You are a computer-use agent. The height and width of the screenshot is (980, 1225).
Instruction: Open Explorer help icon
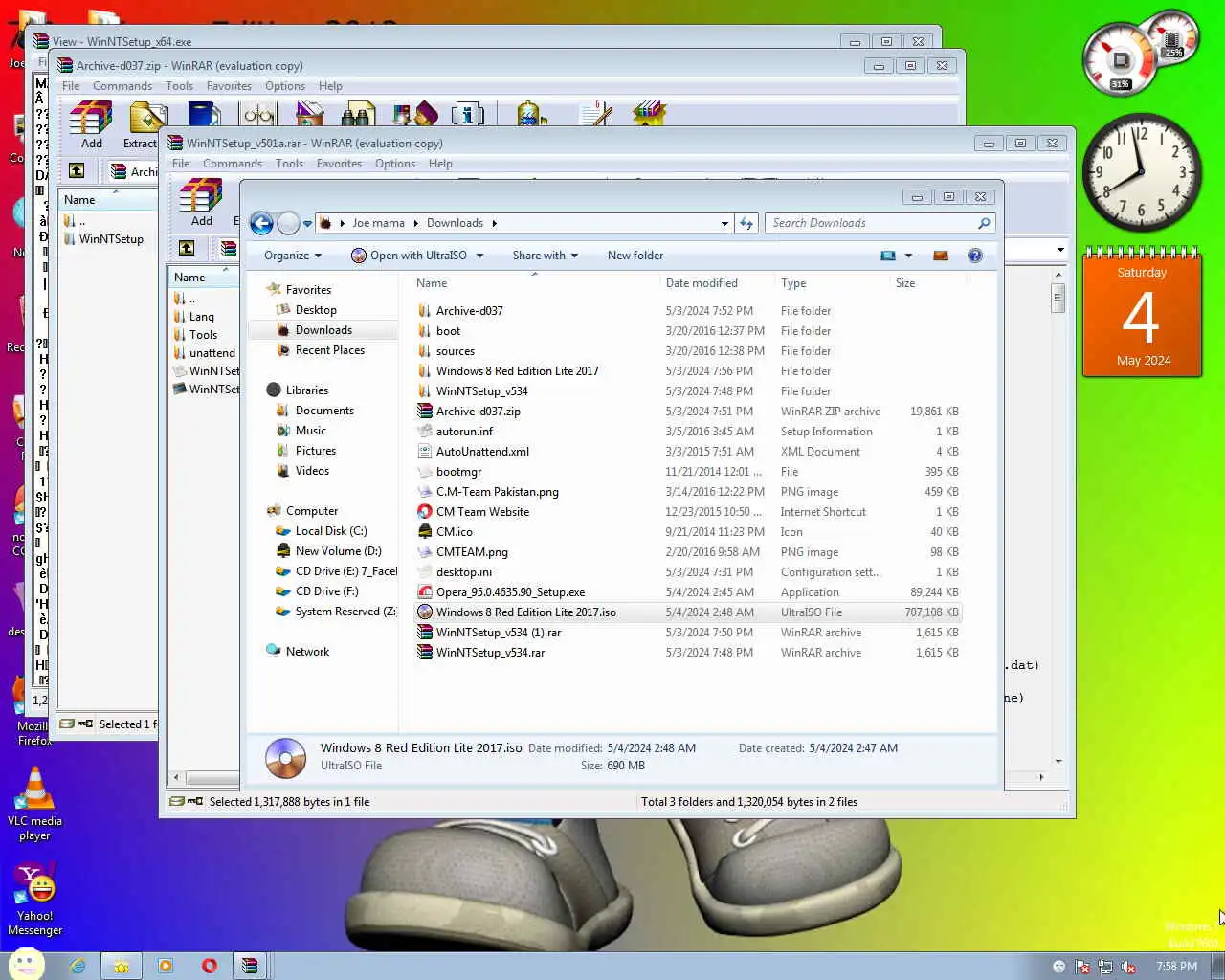click(975, 256)
